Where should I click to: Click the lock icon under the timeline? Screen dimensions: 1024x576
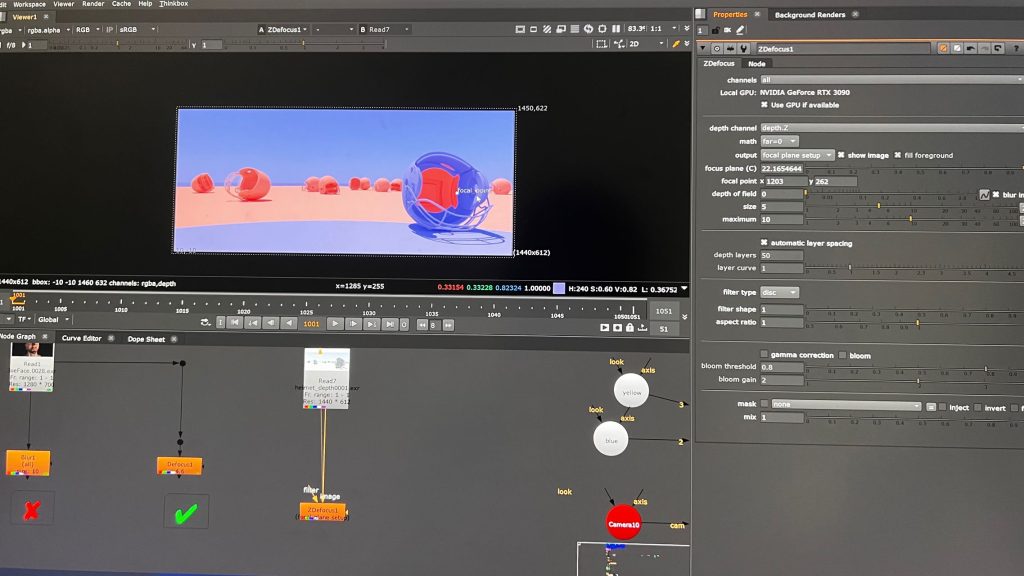point(630,327)
